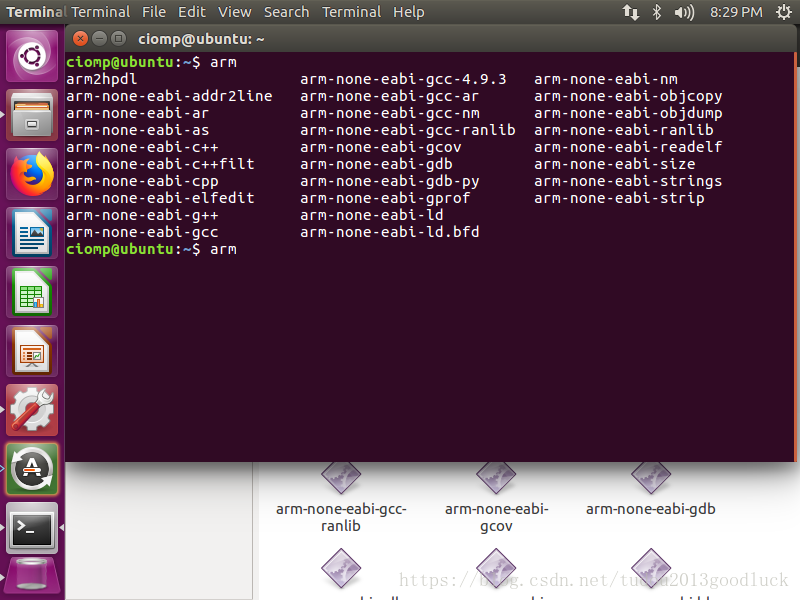Viewport: 800px width, 600px height.
Task: Open the File menu
Action: [x=154, y=12]
